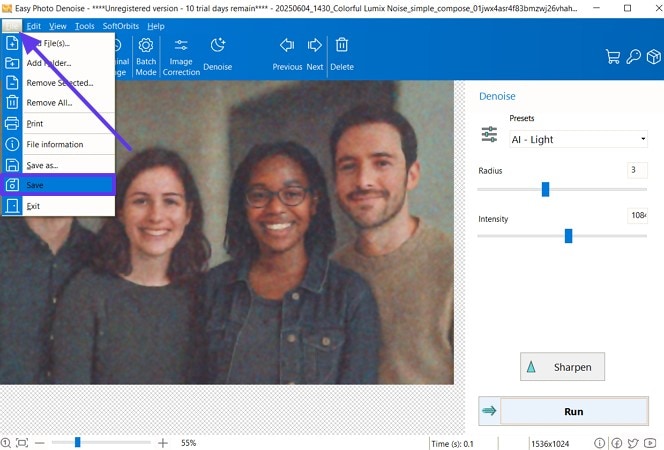Click the Radius value field
The image size is (664, 450).
637,170
